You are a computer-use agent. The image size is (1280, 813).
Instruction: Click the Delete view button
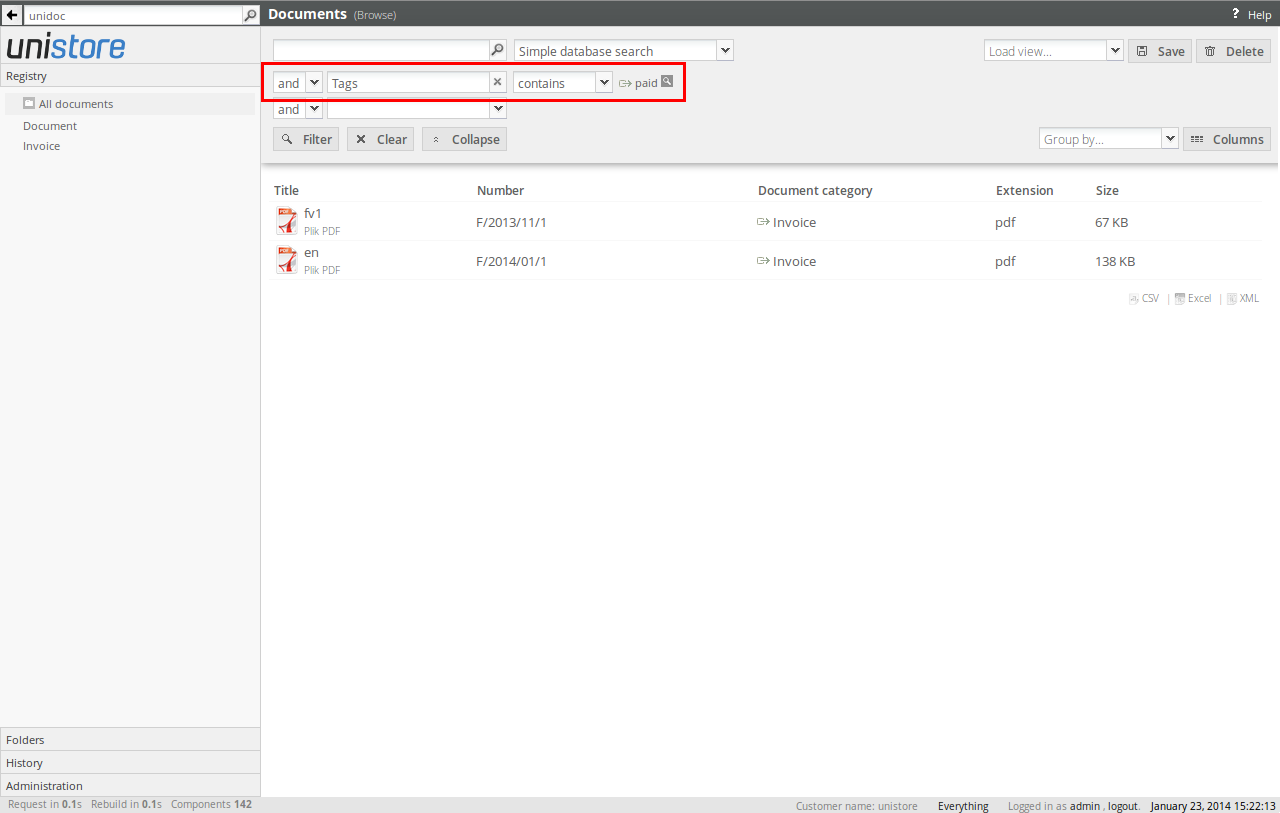pyautogui.click(x=1234, y=51)
